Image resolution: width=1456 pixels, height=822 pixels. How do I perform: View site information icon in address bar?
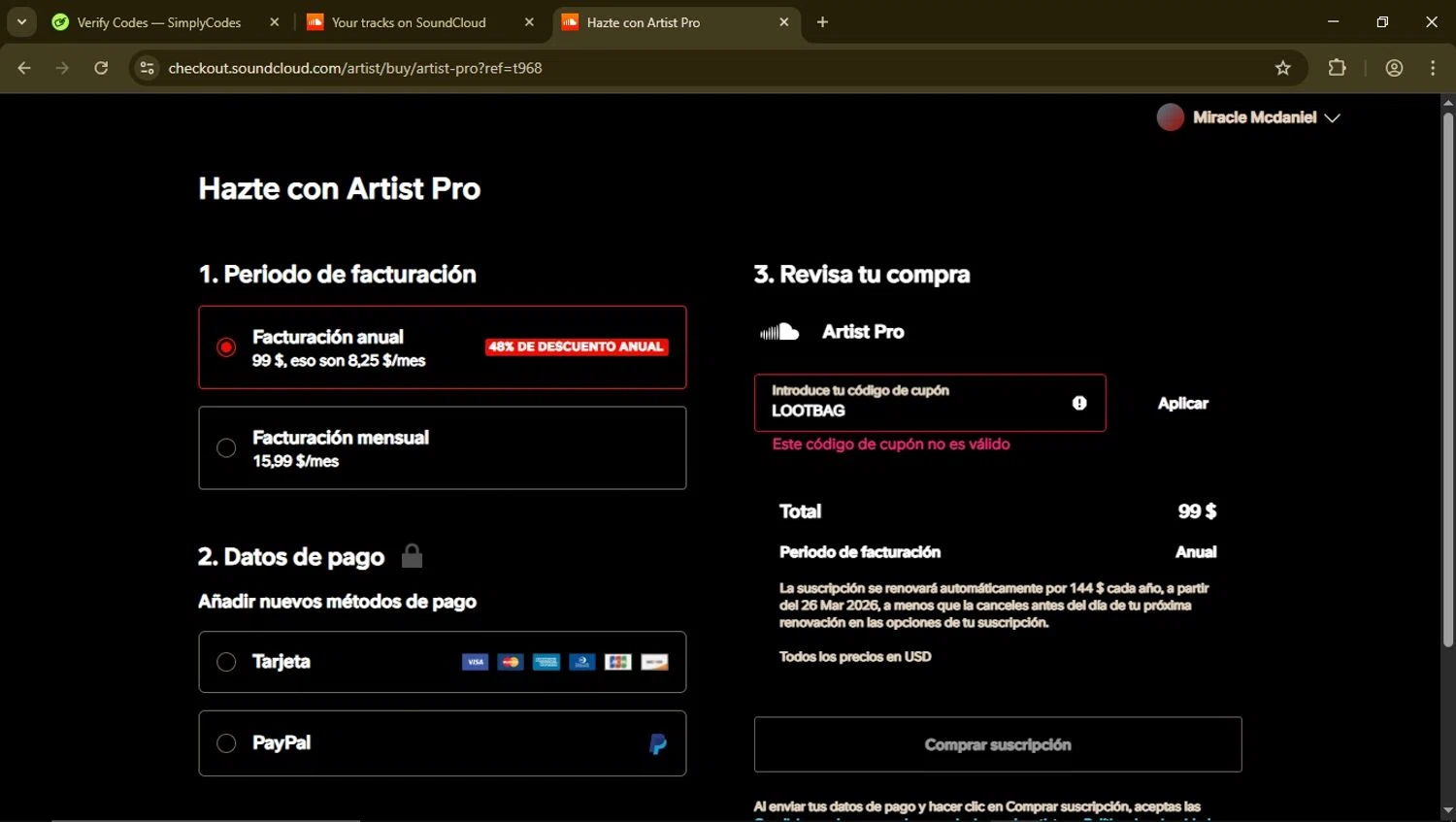pyautogui.click(x=147, y=68)
